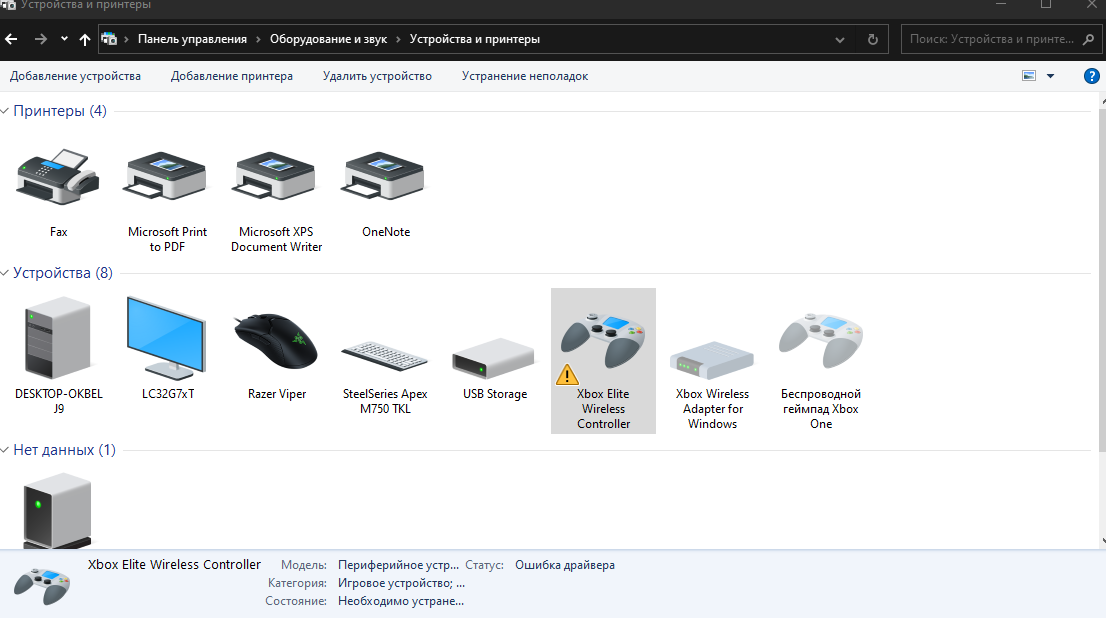Collapse the Нет данных (1) group
The image size is (1106, 618).
(x=4, y=450)
